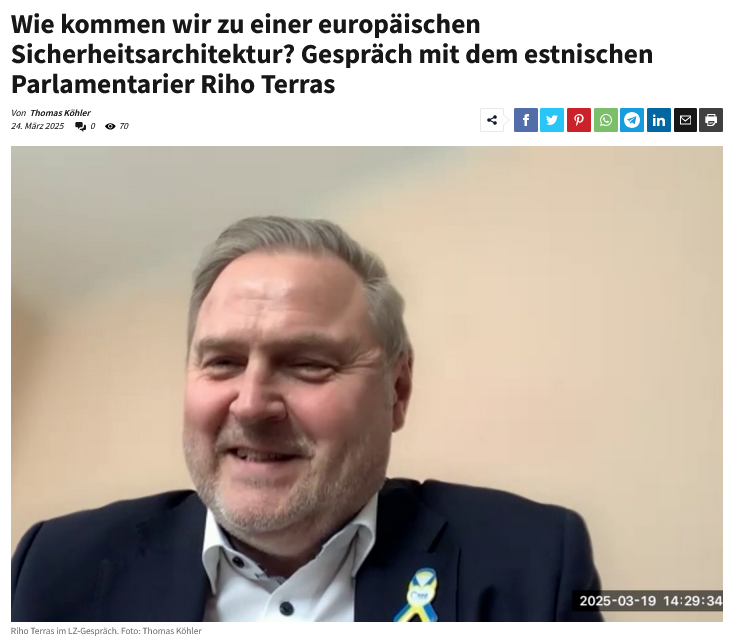This screenshot has width=738, height=644.
Task: Send the article by email
Action: pyautogui.click(x=685, y=120)
